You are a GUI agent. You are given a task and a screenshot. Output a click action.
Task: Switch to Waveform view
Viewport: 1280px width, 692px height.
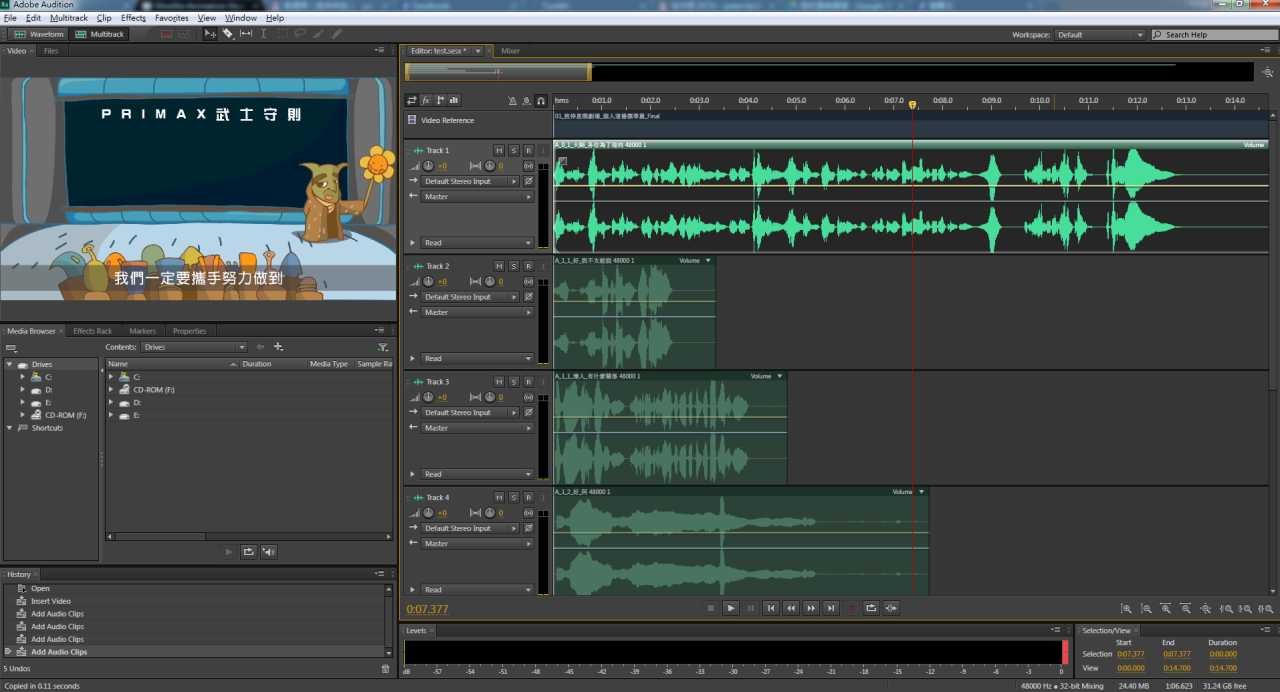coord(40,34)
